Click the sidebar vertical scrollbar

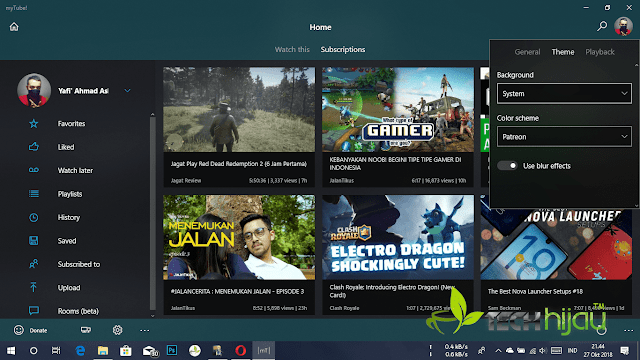153,214
